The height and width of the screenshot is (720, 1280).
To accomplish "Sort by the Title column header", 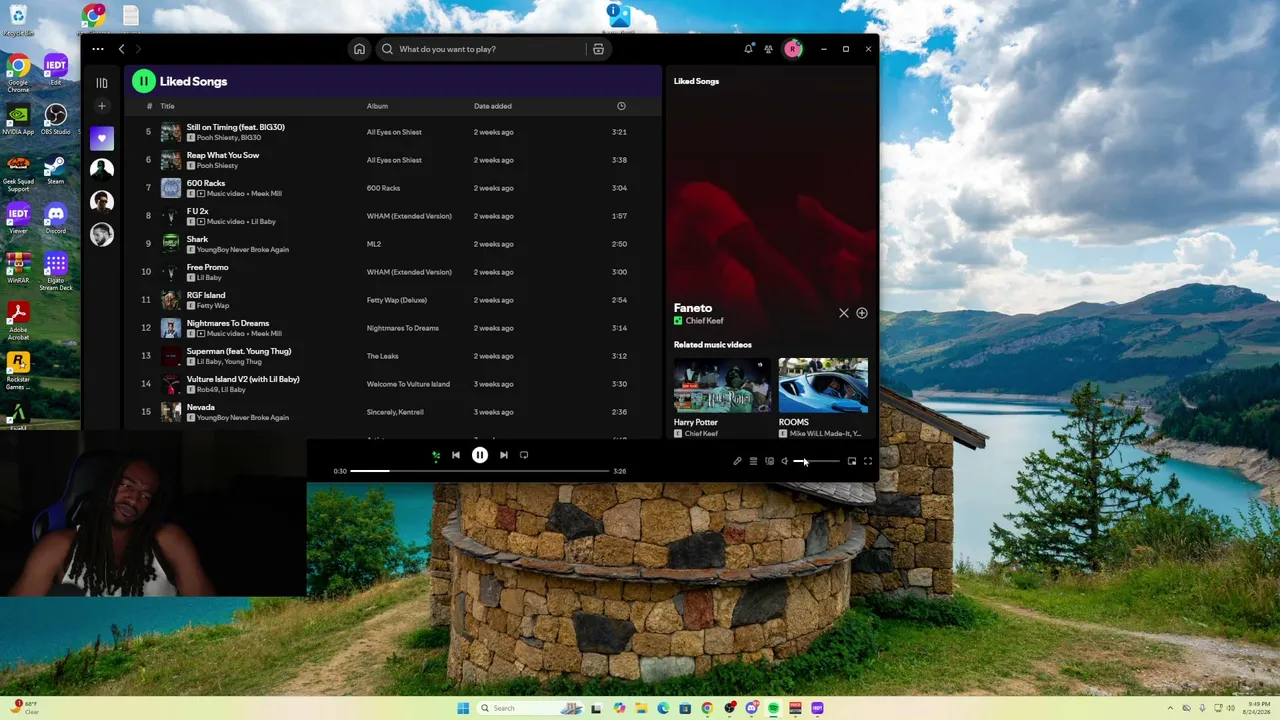I will 167,106.
